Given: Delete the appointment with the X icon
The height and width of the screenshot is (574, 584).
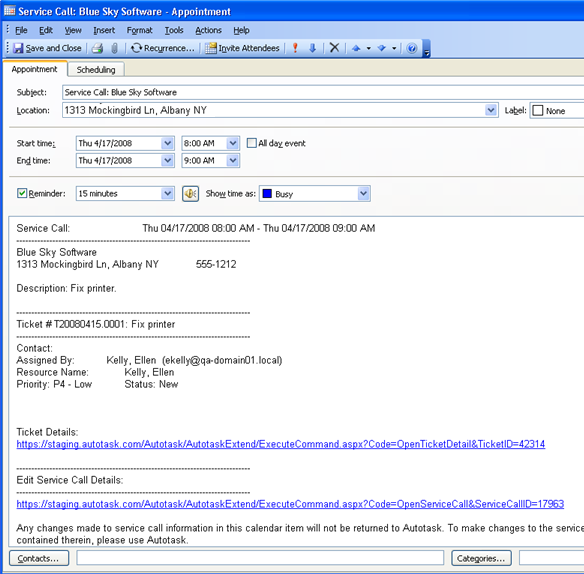Looking at the screenshot, I should click(334, 48).
